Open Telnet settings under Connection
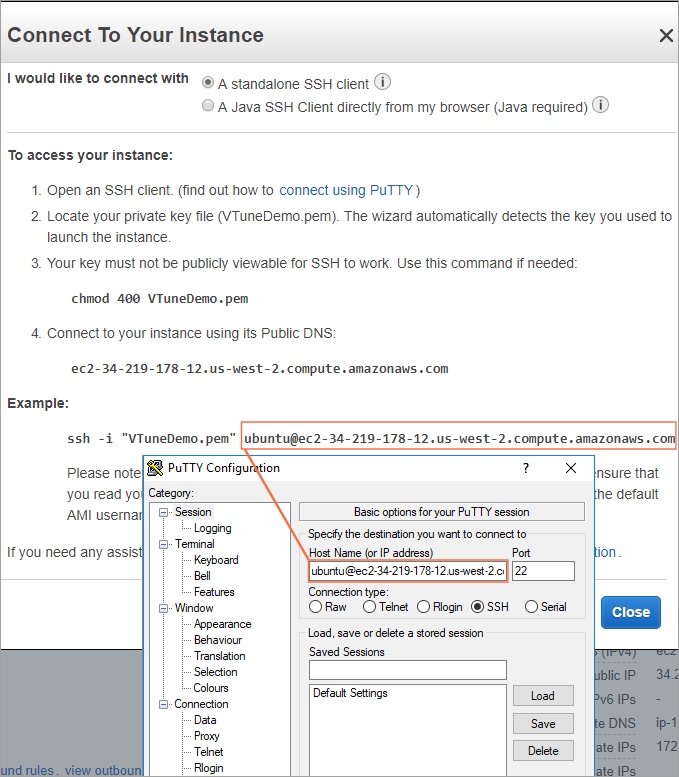Screen dimensions: 679x777 [209, 752]
